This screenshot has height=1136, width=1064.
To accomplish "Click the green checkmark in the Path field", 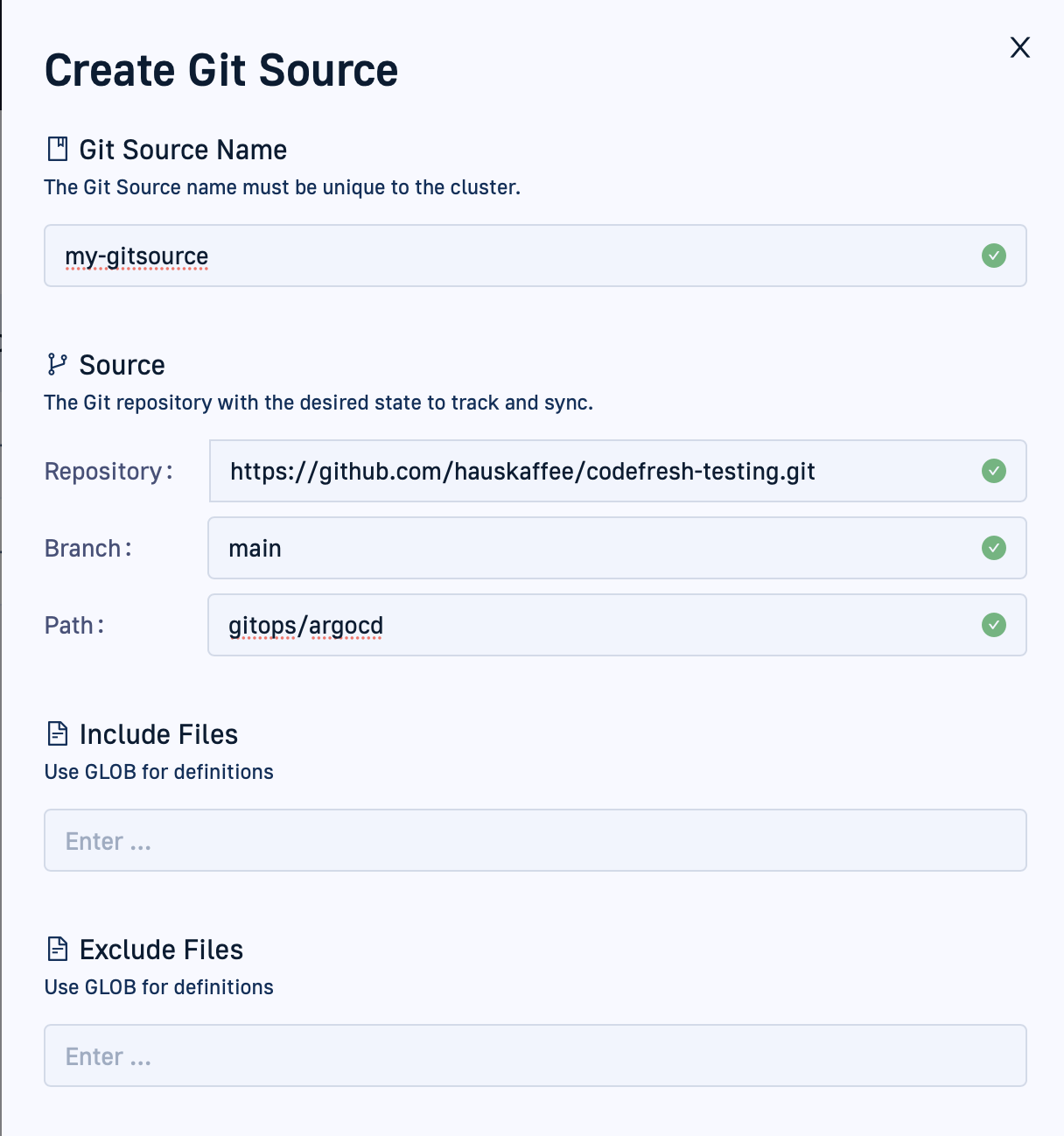I will 994,625.
